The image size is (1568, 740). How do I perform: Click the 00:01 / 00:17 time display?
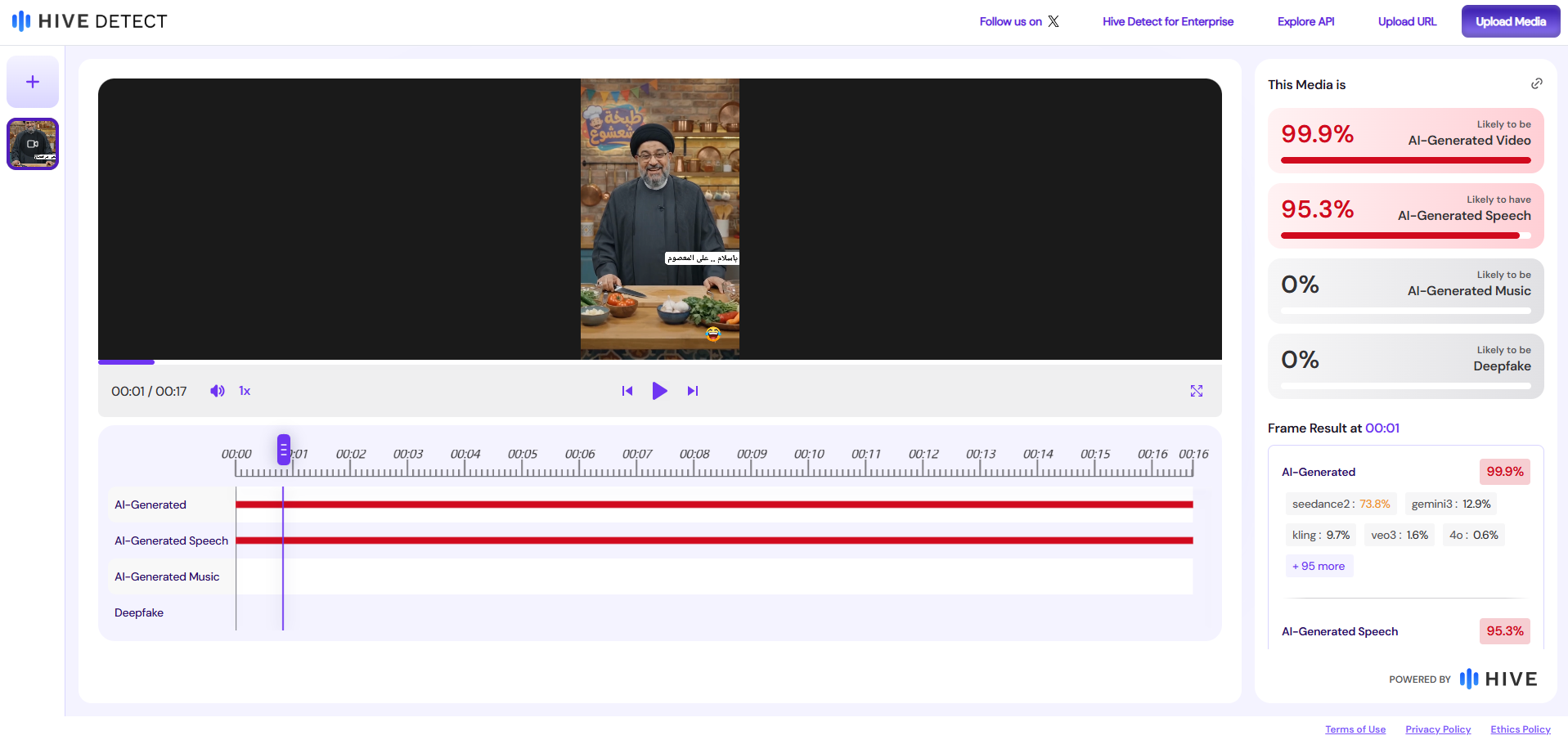coord(149,391)
